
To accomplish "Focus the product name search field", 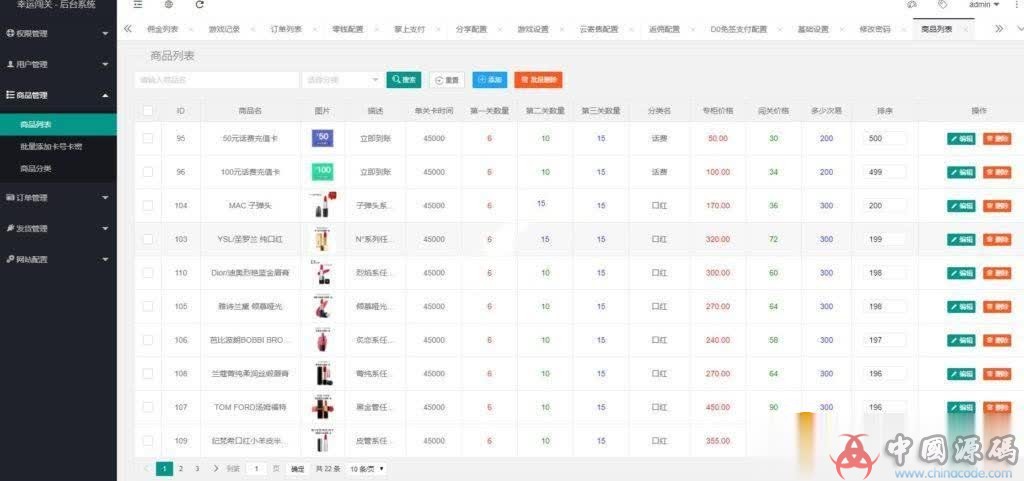I will [217, 80].
